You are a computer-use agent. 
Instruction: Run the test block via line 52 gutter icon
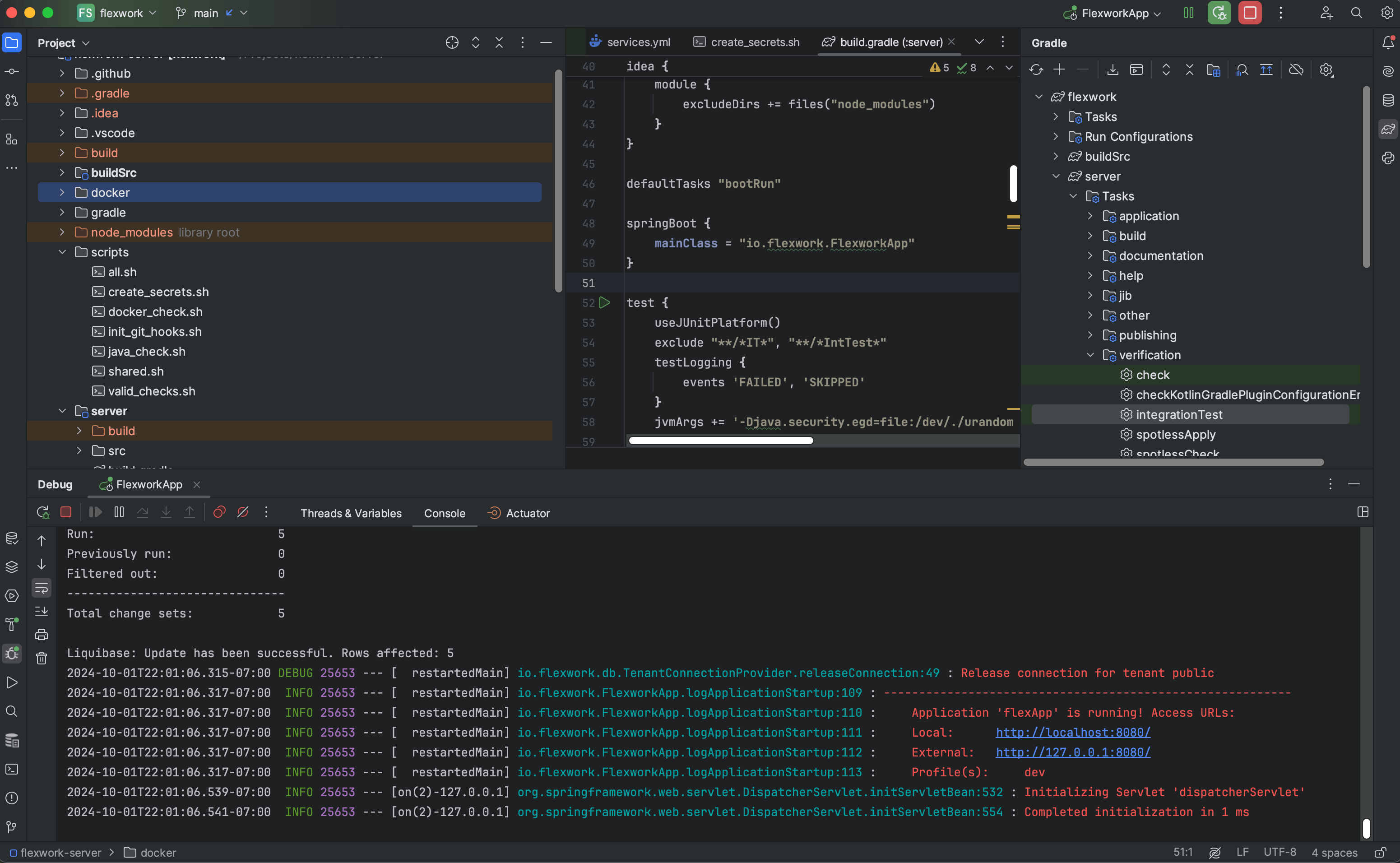click(x=605, y=302)
